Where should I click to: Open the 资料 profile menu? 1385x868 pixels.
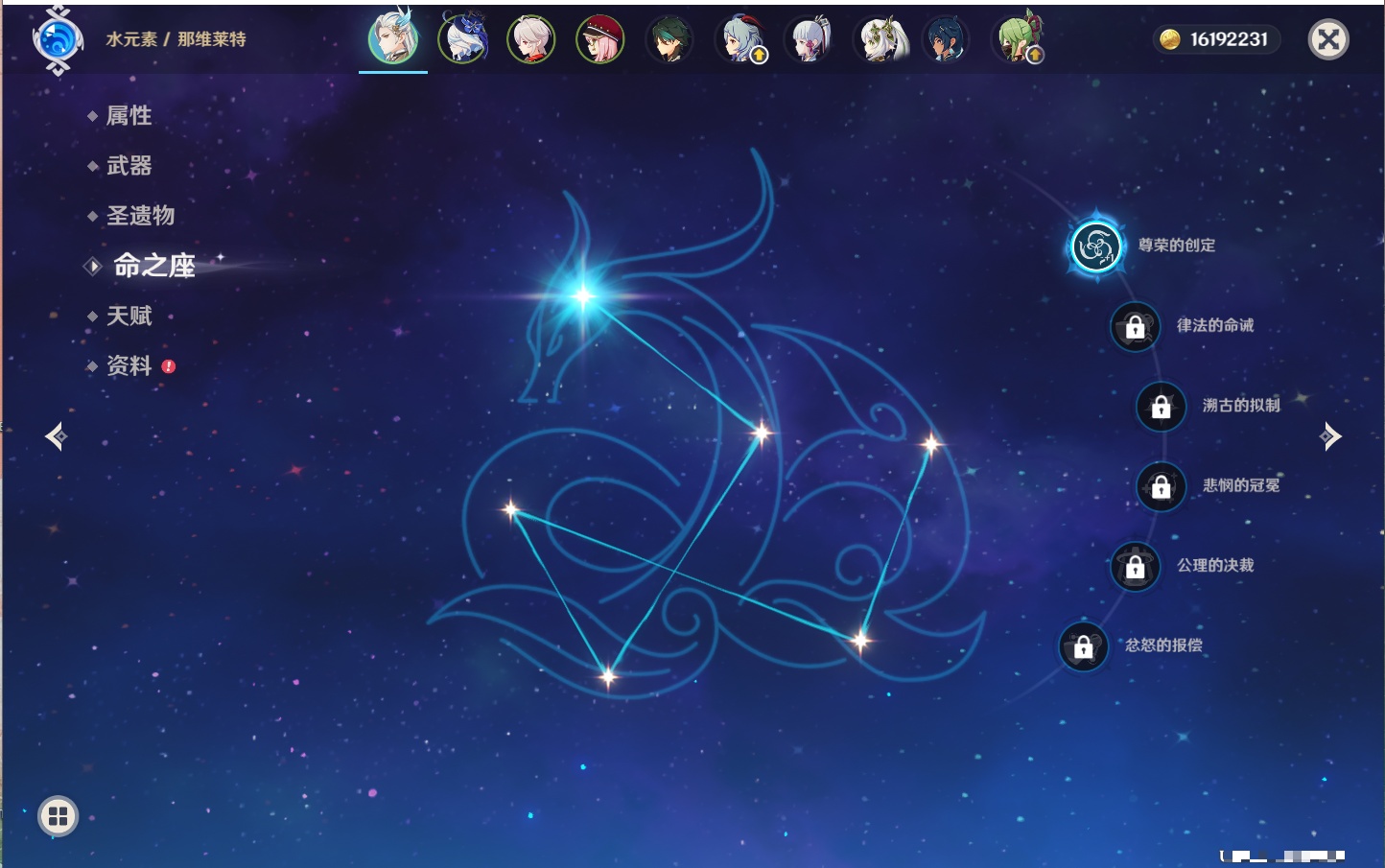[129, 365]
